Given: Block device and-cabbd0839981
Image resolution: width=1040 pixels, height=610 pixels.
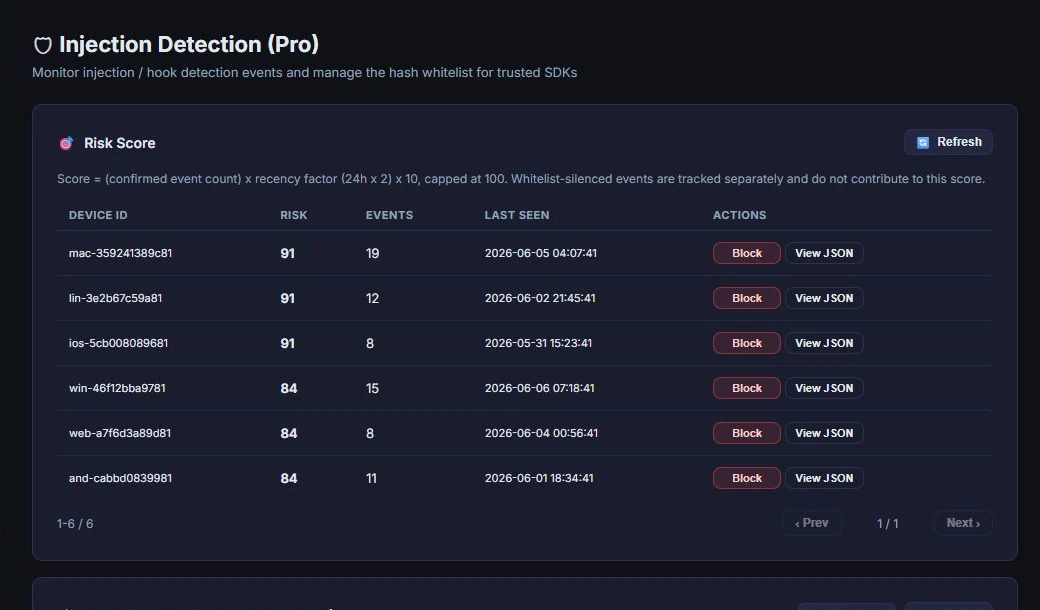Looking at the screenshot, I should 746,479.
